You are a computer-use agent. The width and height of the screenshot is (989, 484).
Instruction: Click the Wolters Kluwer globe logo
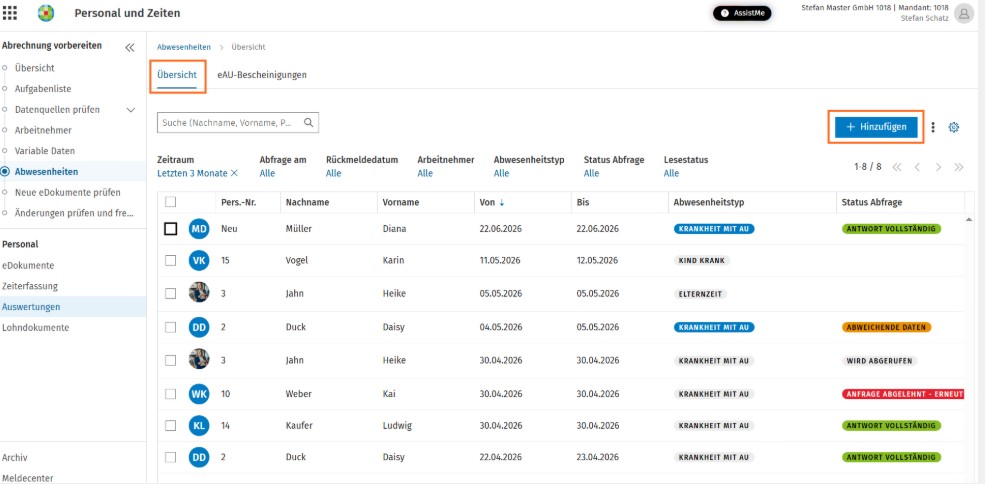(x=46, y=13)
